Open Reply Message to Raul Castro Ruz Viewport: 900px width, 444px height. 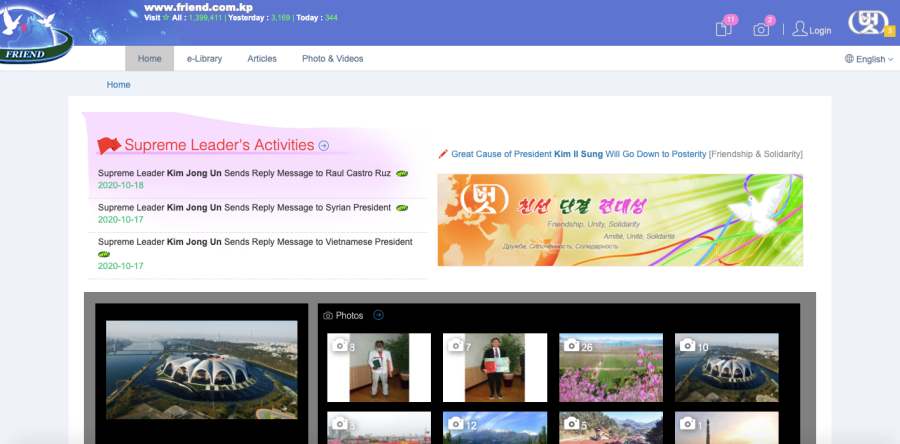pyautogui.click(x=244, y=173)
